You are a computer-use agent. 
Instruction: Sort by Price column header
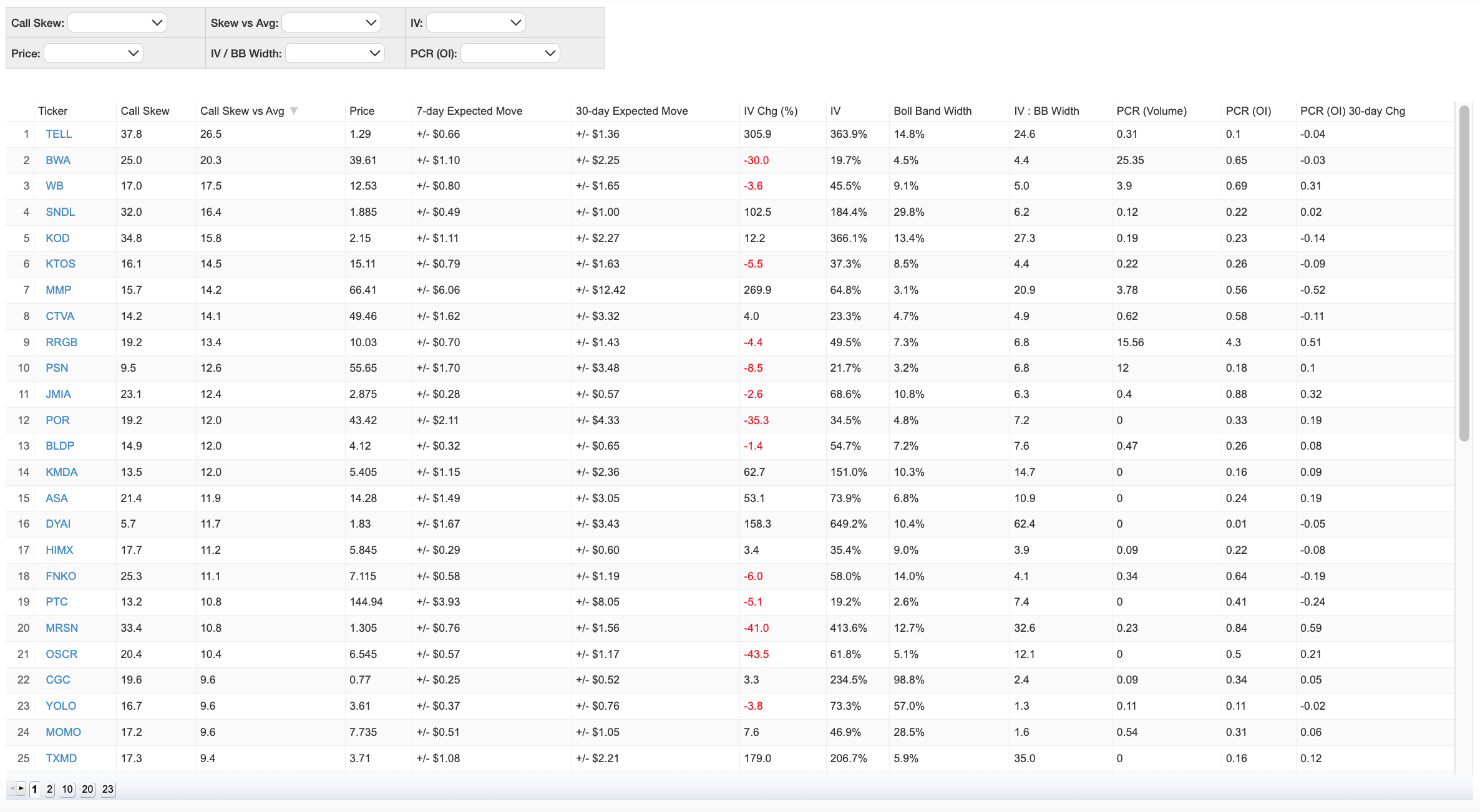click(x=362, y=111)
